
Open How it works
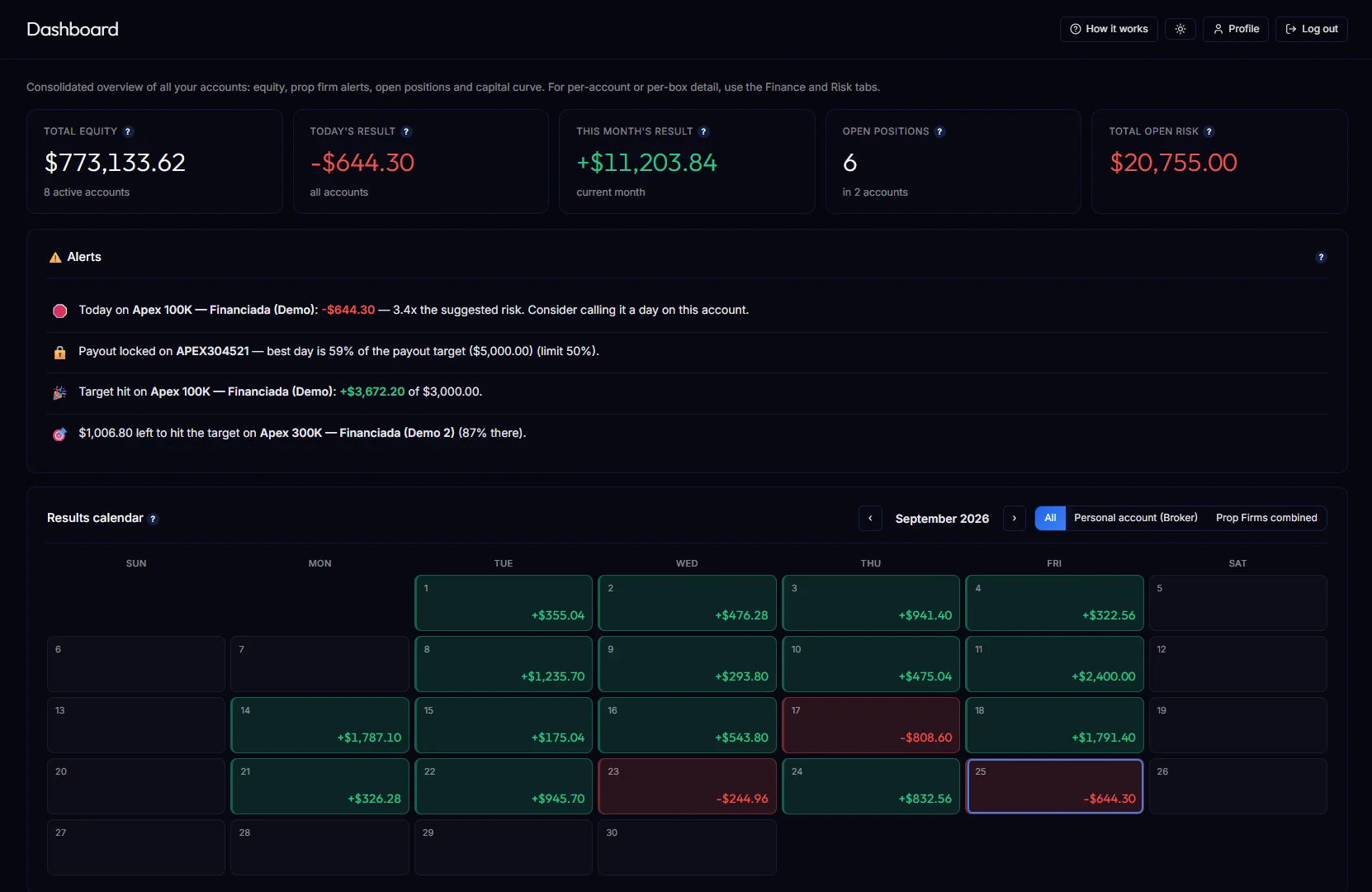[x=1109, y=29]
